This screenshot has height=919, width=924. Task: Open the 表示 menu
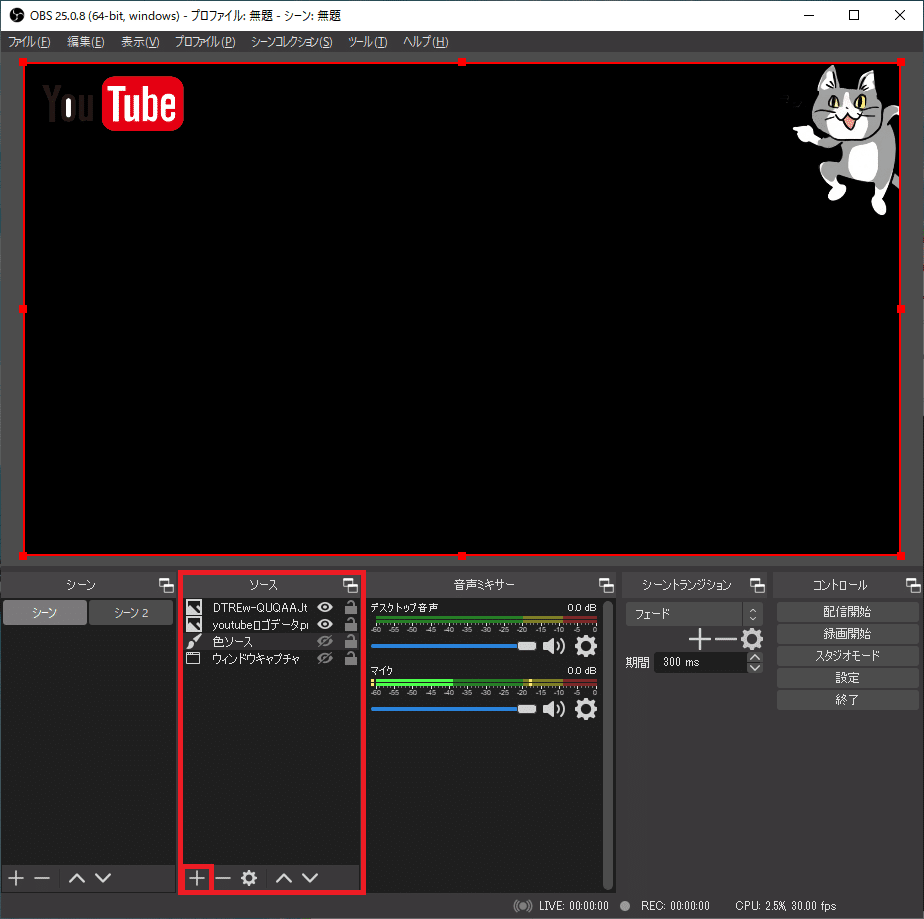click(x=140, y=42)
